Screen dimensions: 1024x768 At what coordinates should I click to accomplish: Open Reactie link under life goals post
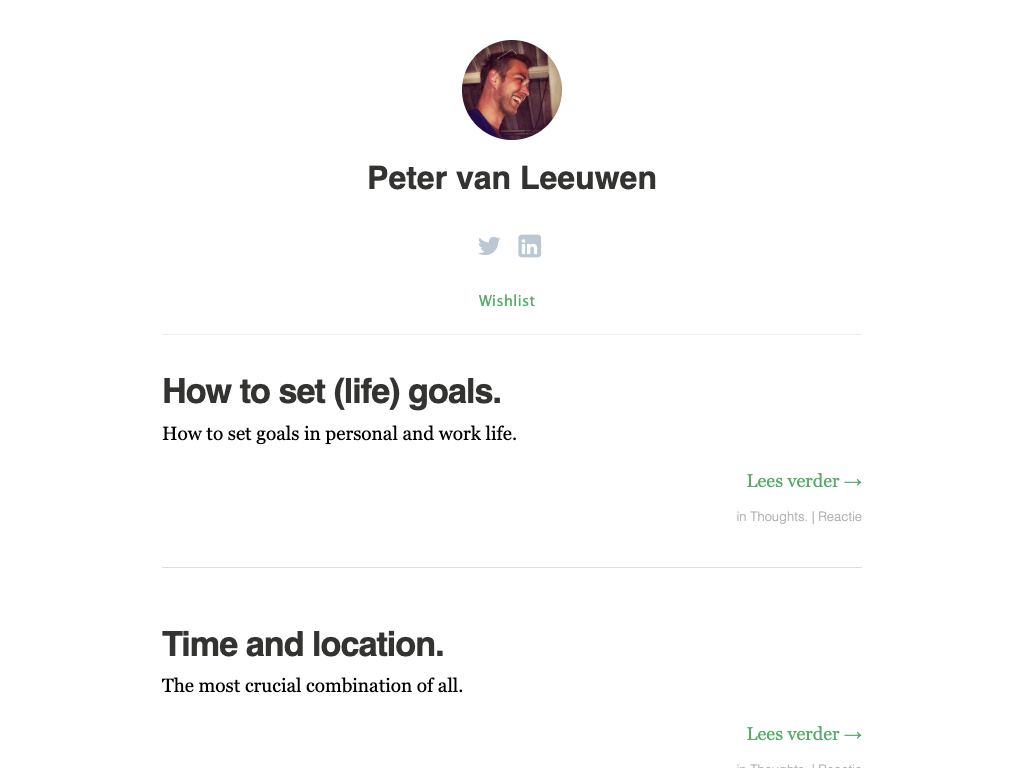click(x=840, y=517)
